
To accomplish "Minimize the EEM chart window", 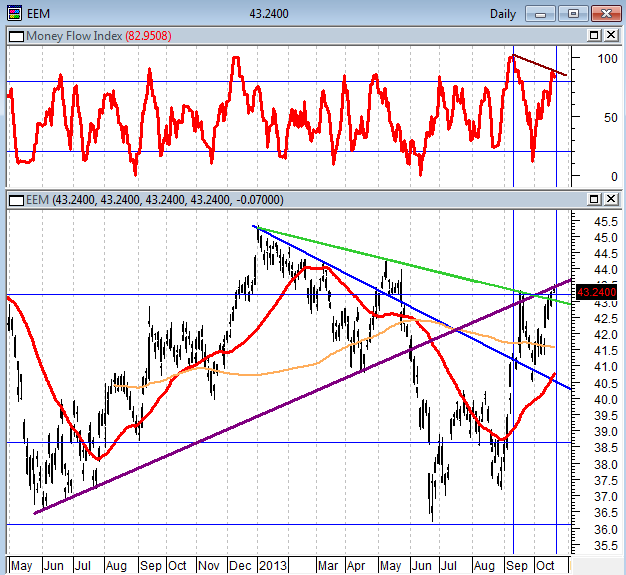I will 541,14.
